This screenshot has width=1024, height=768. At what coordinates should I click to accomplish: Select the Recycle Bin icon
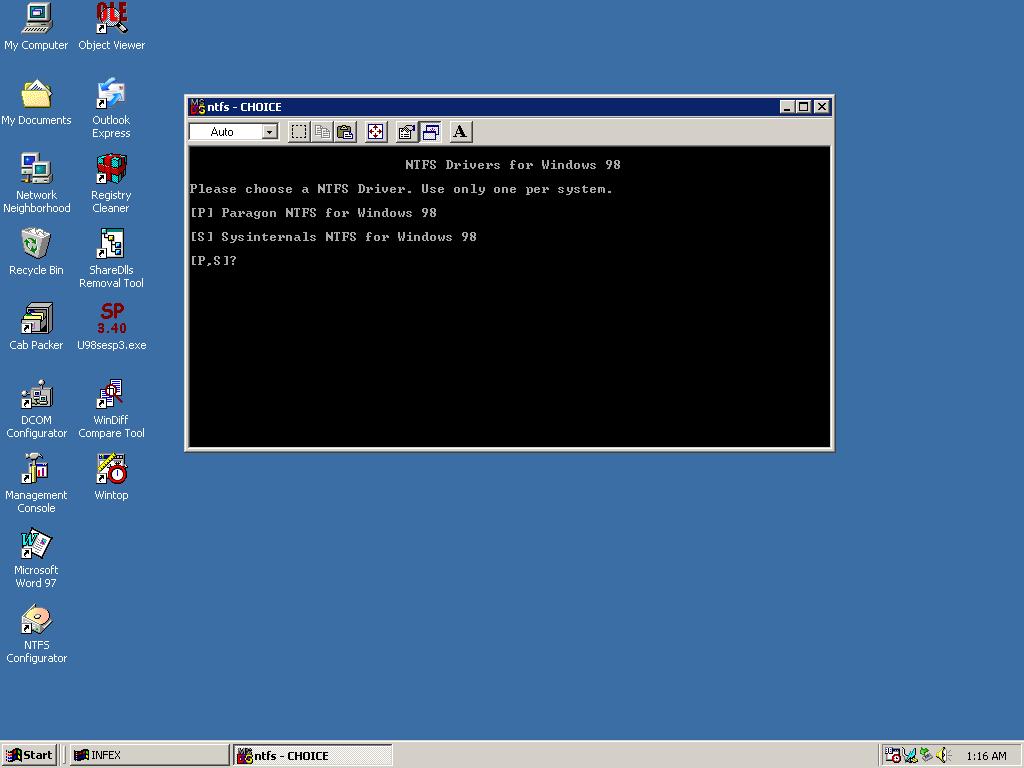click(36, 253)
